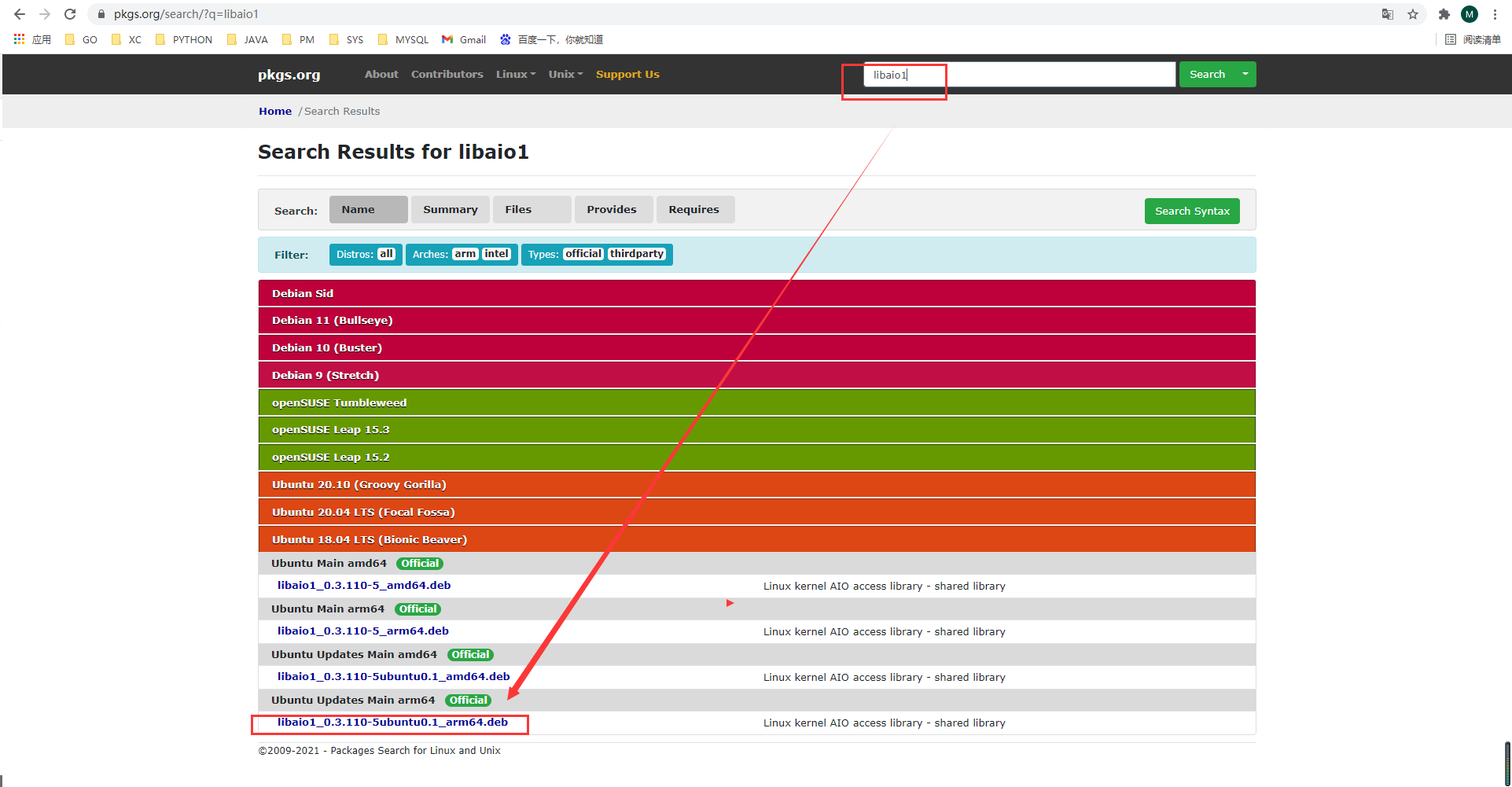Toggle the intel architecture filter

click(x=496, y=254)
